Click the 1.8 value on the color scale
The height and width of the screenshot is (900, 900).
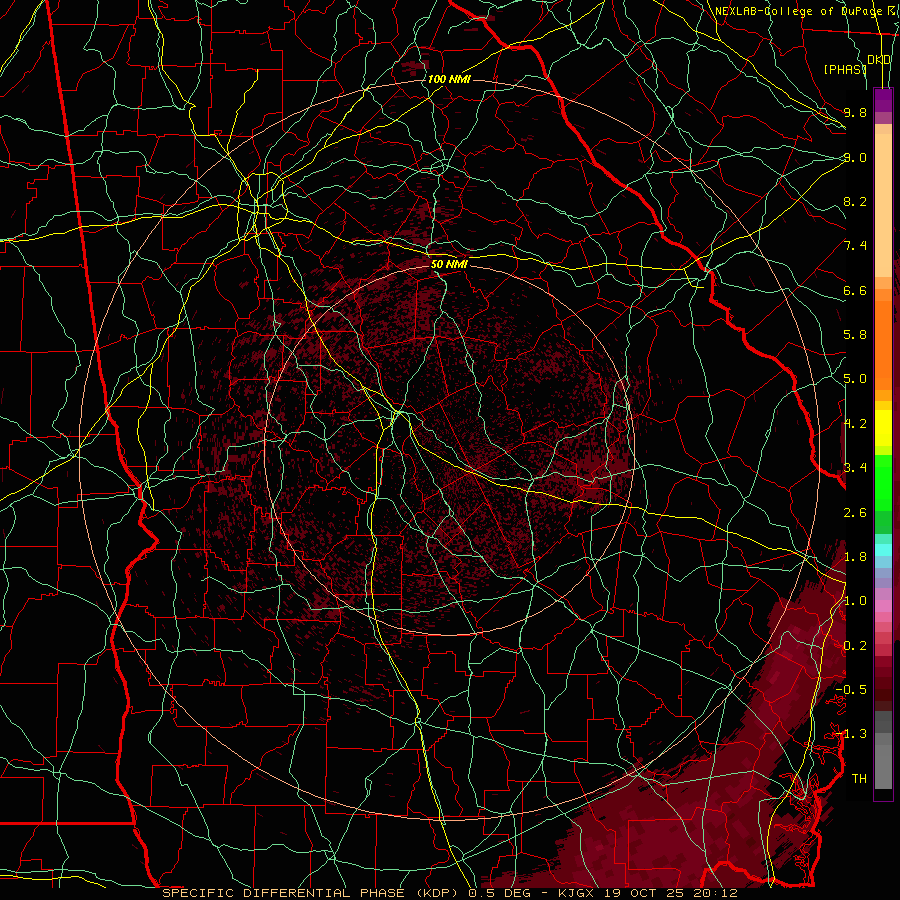855,557
